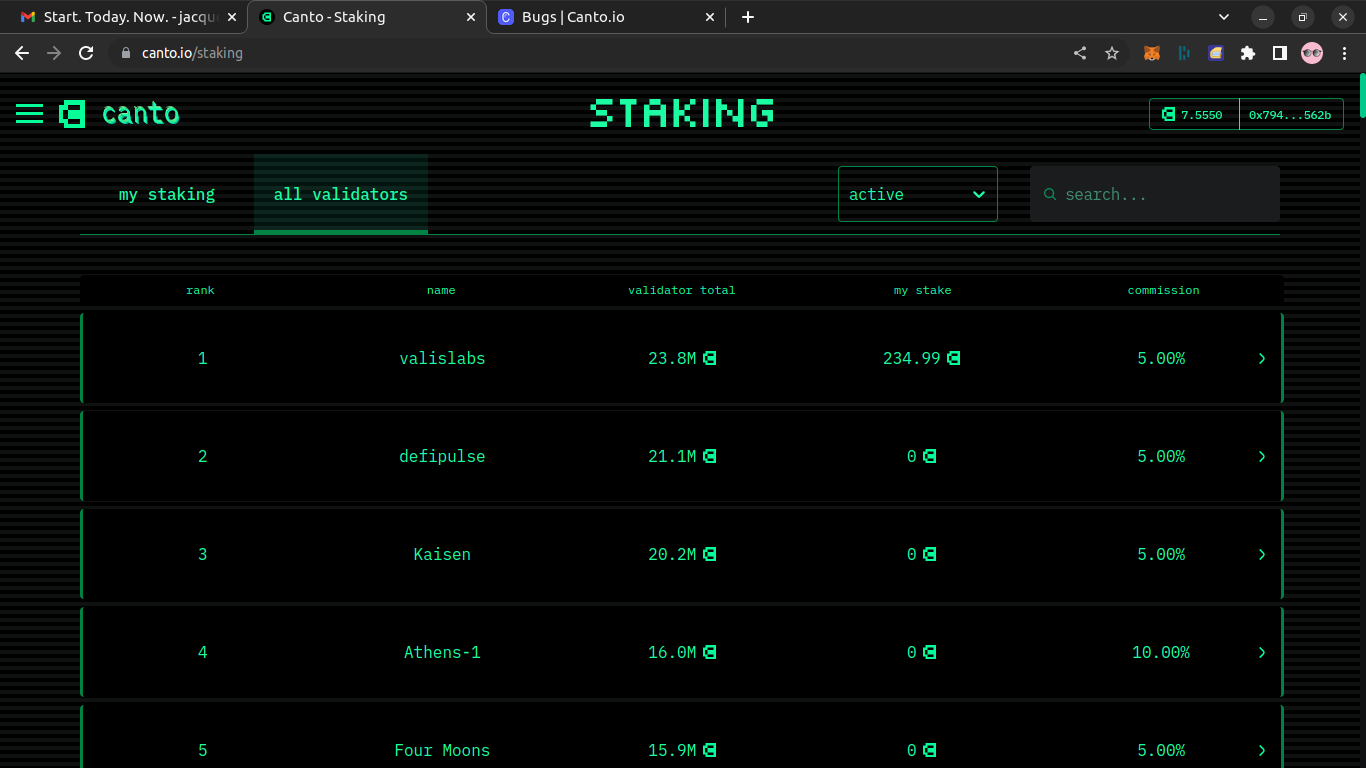This screenshot has height=768, width=1366.
Task: Open the MetaMask fox extension
Action: point(1152,53)
